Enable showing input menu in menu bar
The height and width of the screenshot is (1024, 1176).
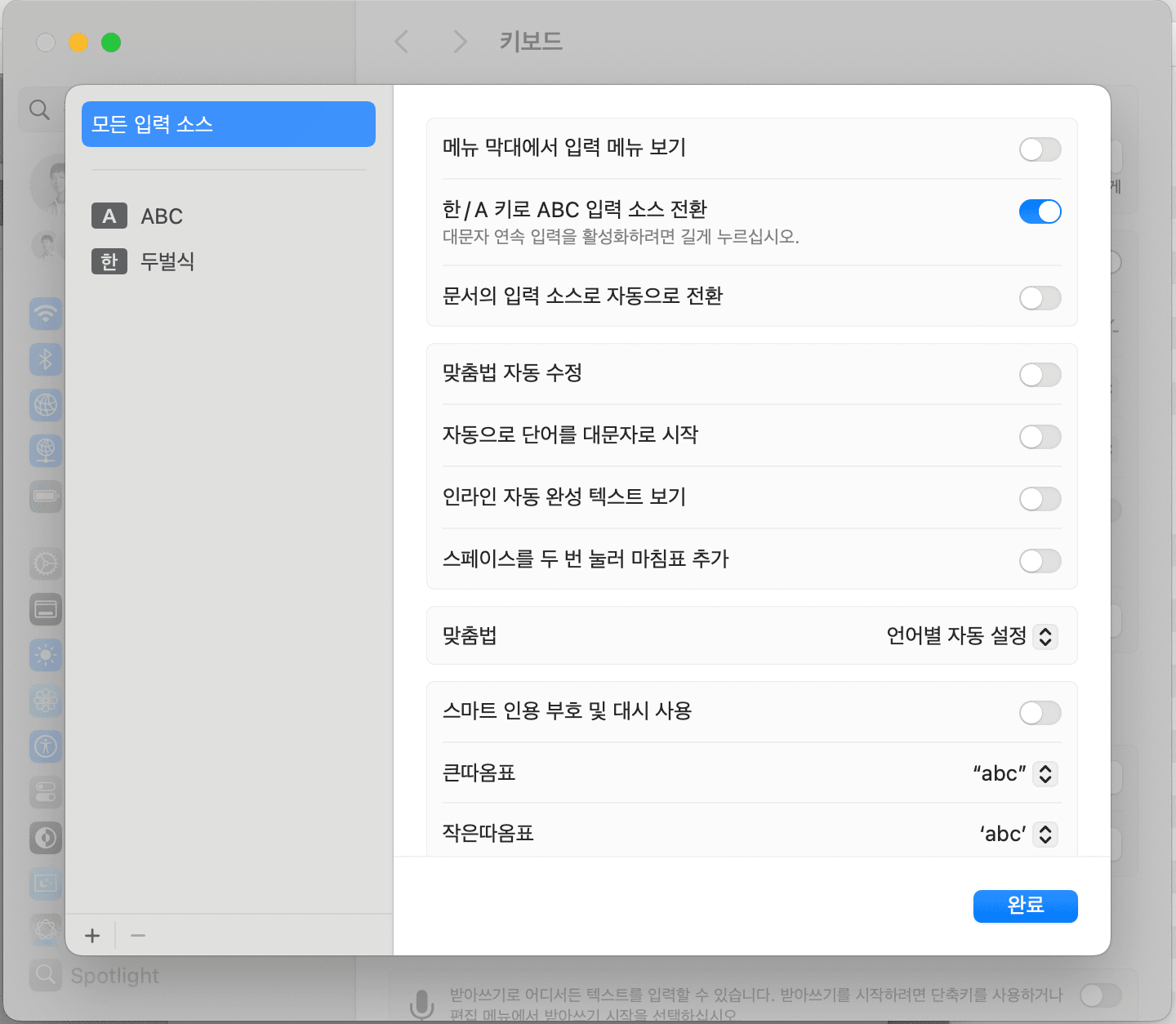[x=1040, y=149]
